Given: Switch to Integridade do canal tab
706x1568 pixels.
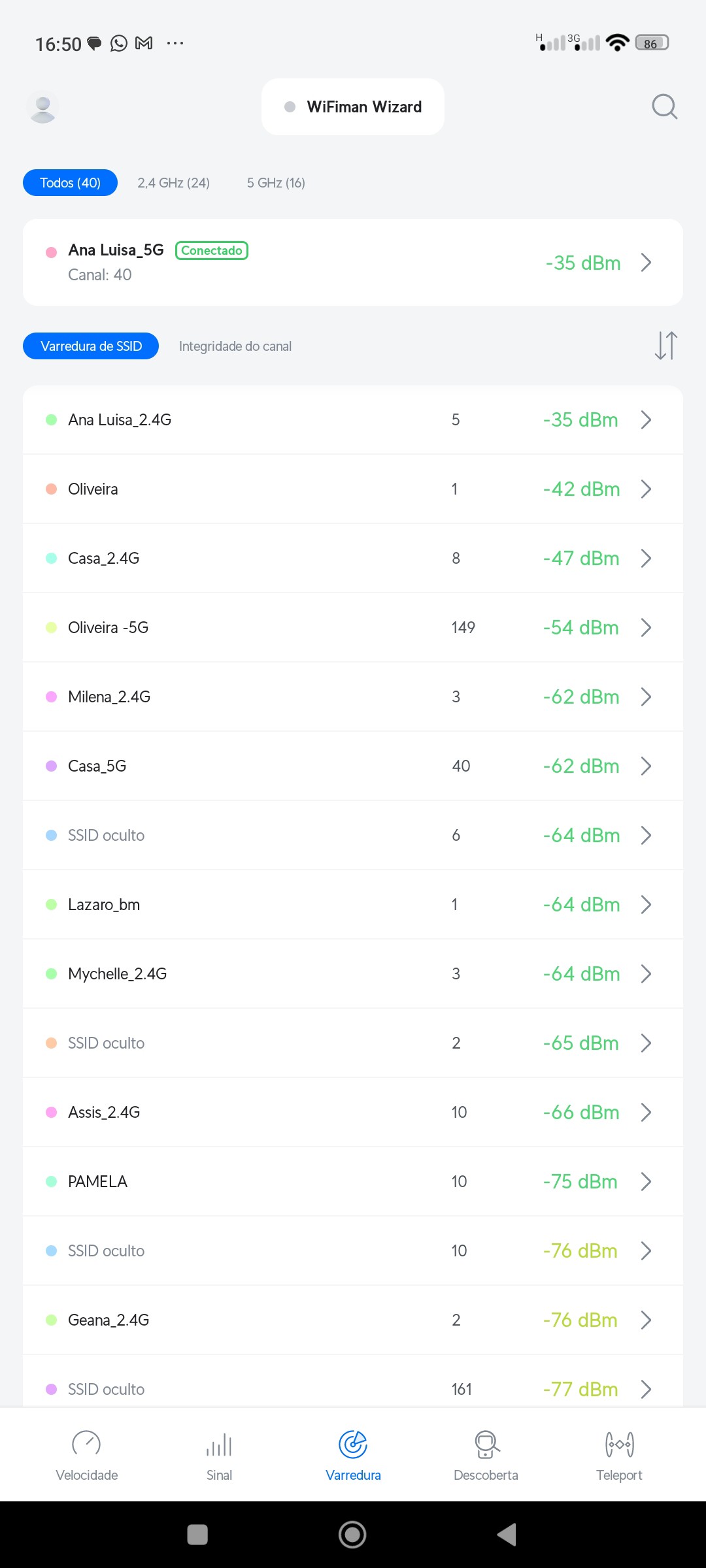Looking at the screenshot, I should [x=235, y=346].
